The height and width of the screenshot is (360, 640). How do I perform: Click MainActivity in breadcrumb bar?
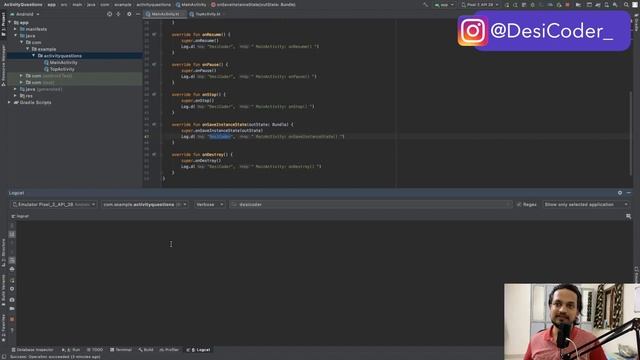click(x=191, y=5)
